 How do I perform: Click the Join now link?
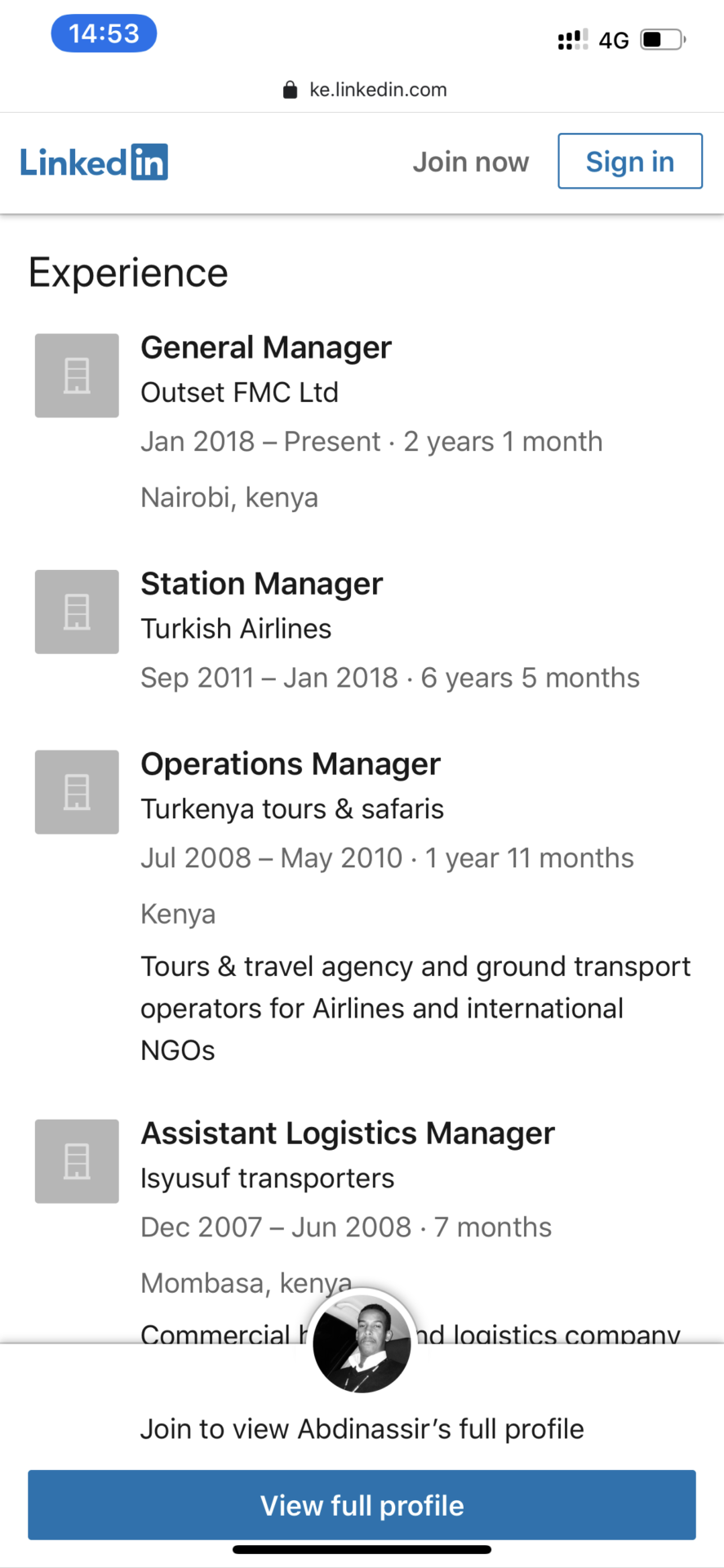point(470,162)
